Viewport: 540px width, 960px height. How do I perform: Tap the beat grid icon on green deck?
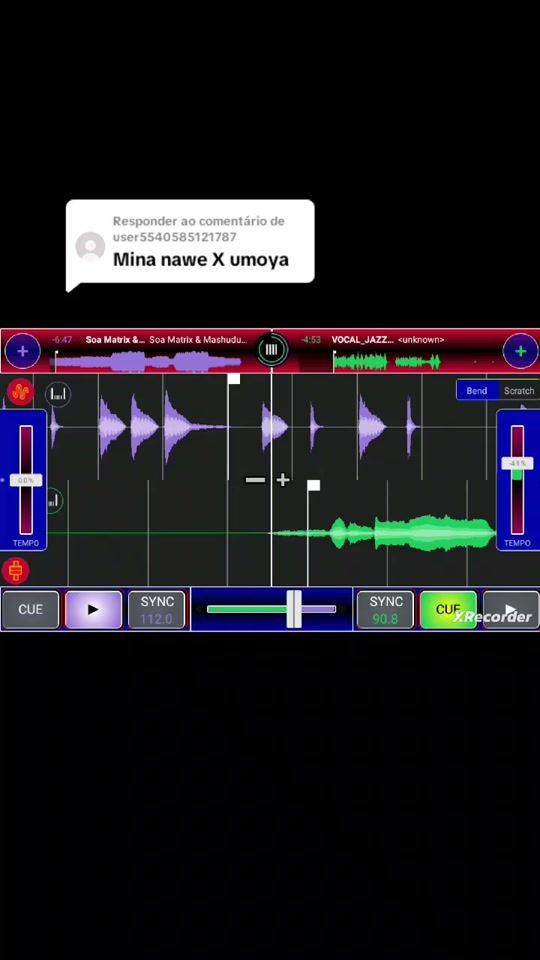click(54, 501)
